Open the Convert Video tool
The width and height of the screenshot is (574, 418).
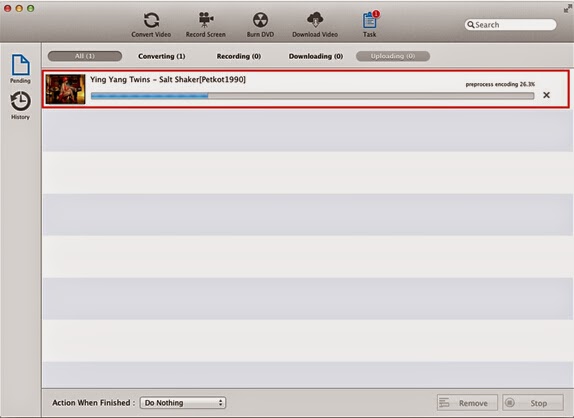pos(151,25)
